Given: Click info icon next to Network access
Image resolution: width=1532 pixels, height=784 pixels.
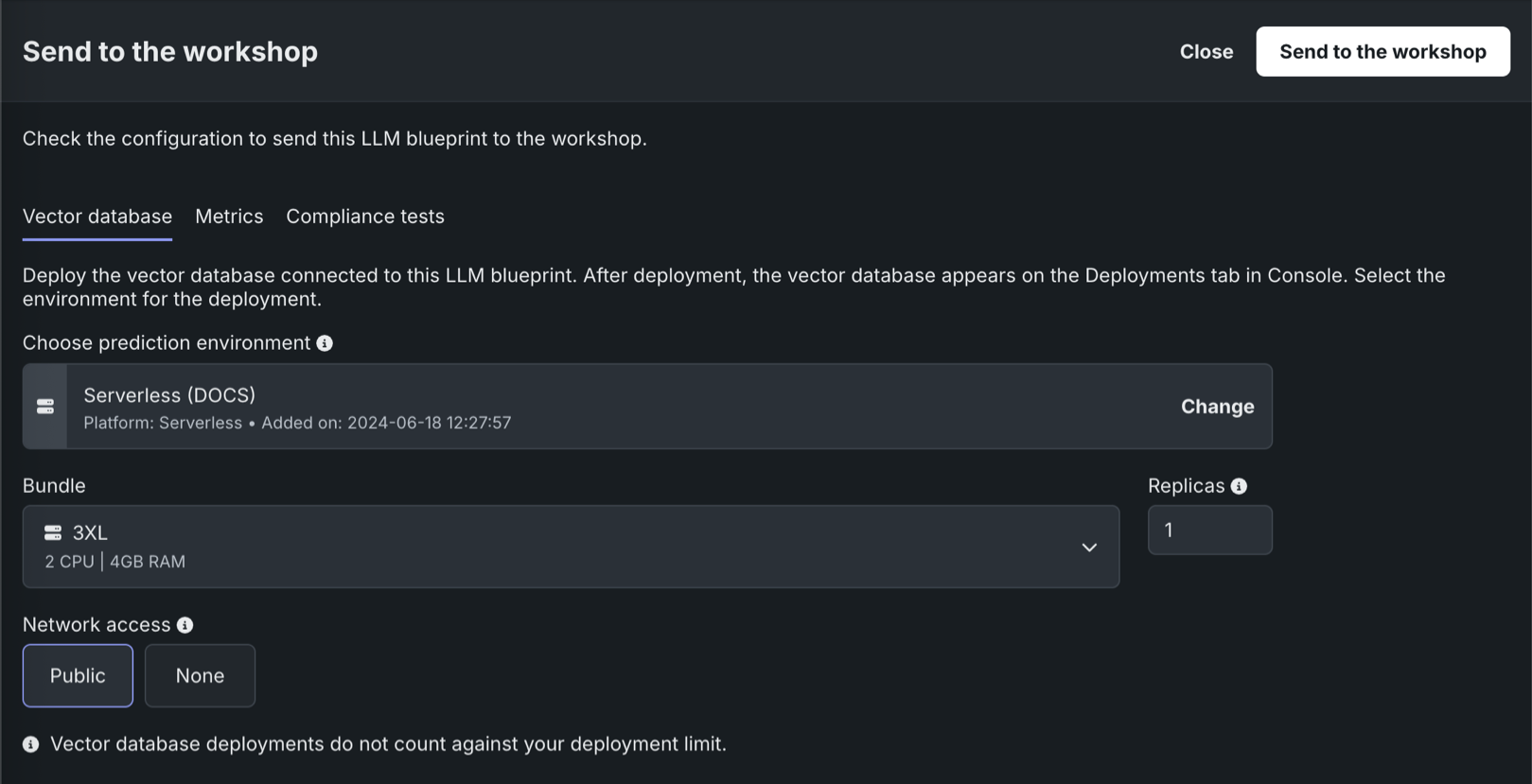Looking at the screenshot, I should [185, 625].
